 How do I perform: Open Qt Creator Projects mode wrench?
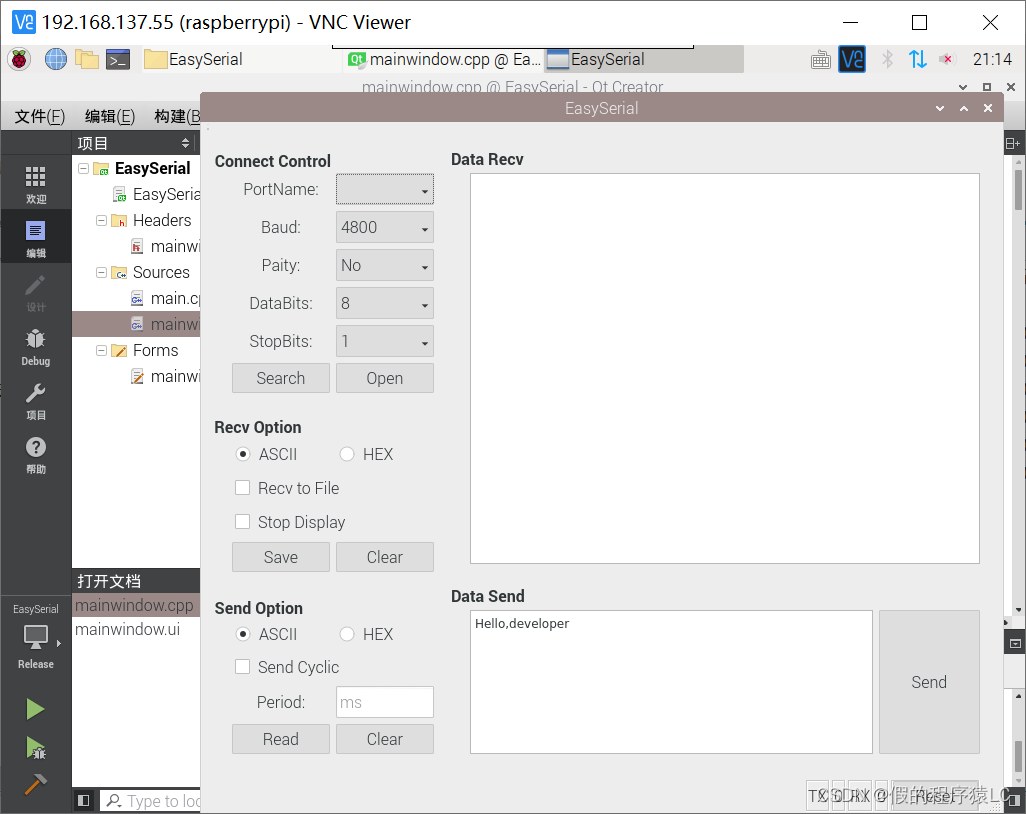[x=35, y=400]
